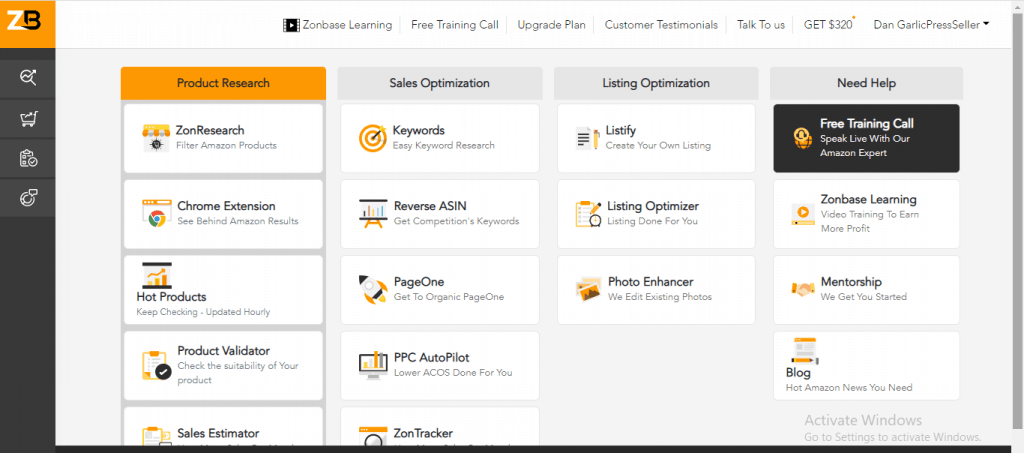
Task: Open Customer Testimonials in top navigation
Action: coord(661,25)
